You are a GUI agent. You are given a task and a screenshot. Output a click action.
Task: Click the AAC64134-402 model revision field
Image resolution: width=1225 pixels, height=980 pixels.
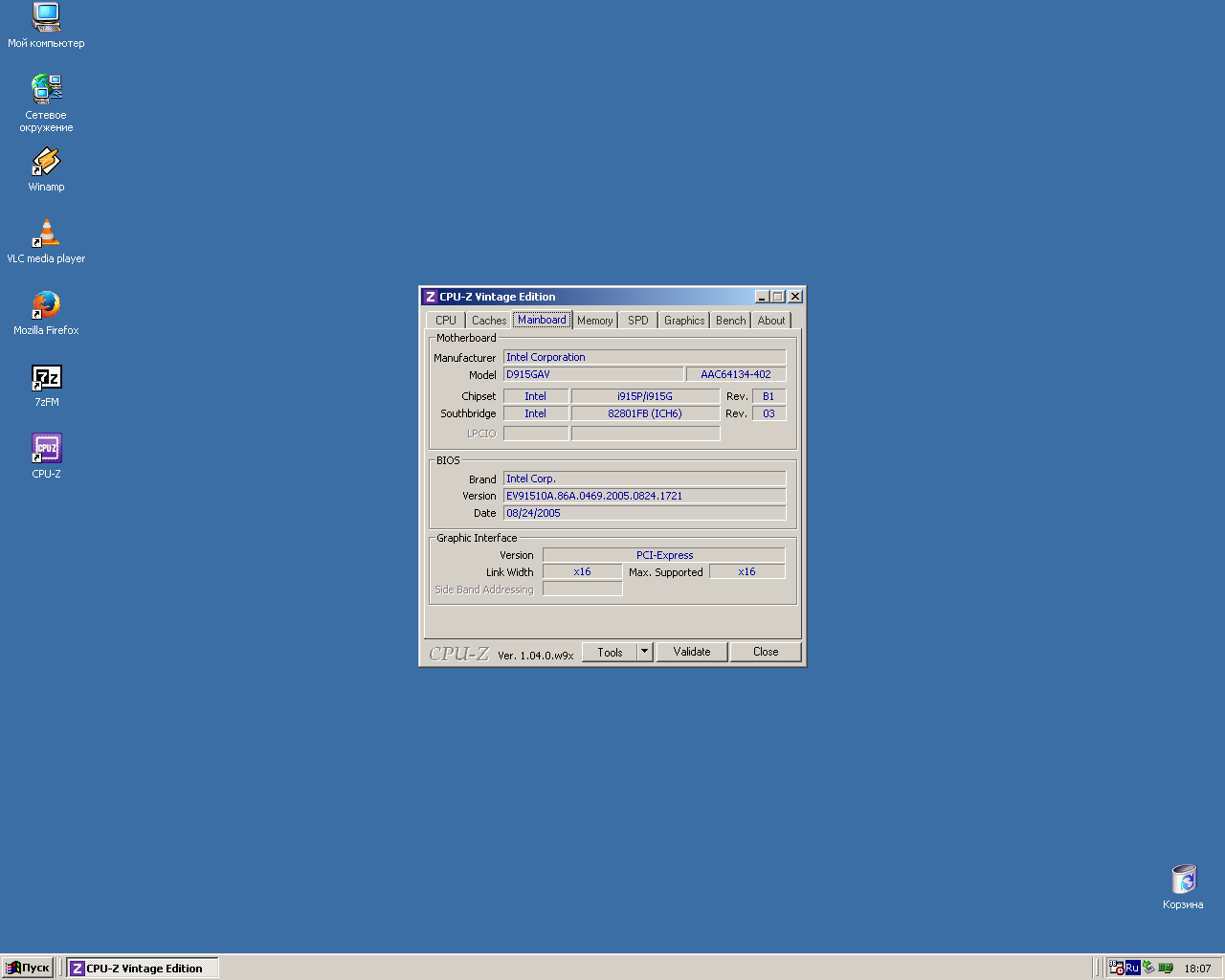tap(736, 374)
